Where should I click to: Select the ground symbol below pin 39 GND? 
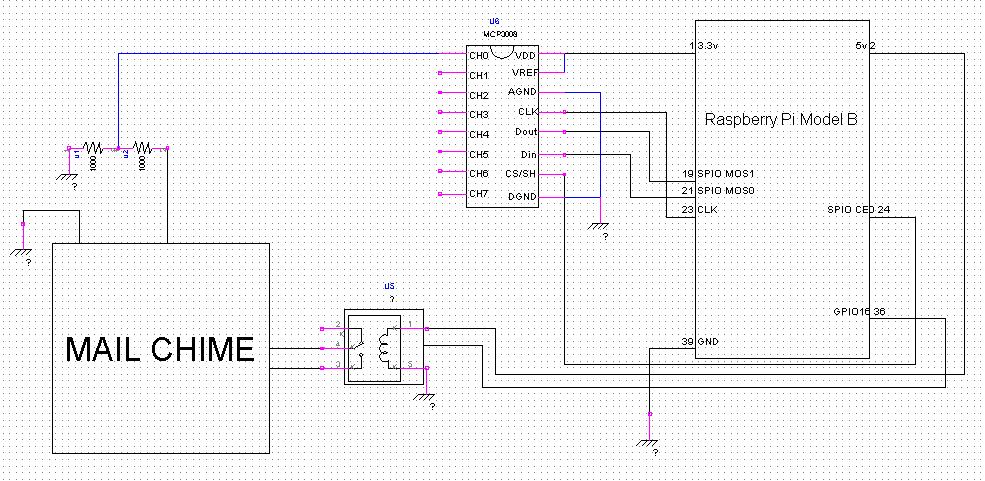pyautogui.click(x=649, y=440)
